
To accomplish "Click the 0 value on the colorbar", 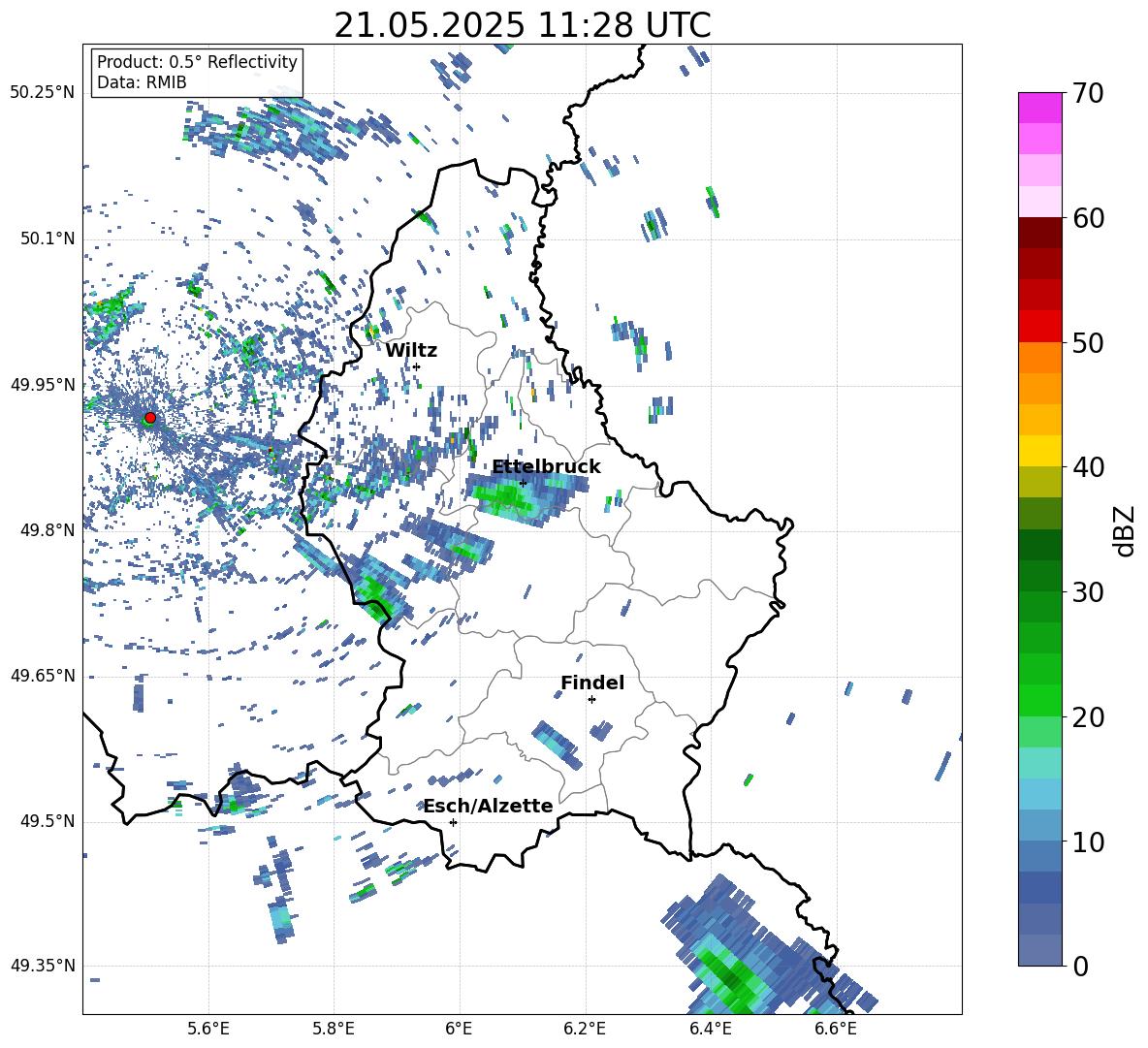I will click(x=1079, y=966).
